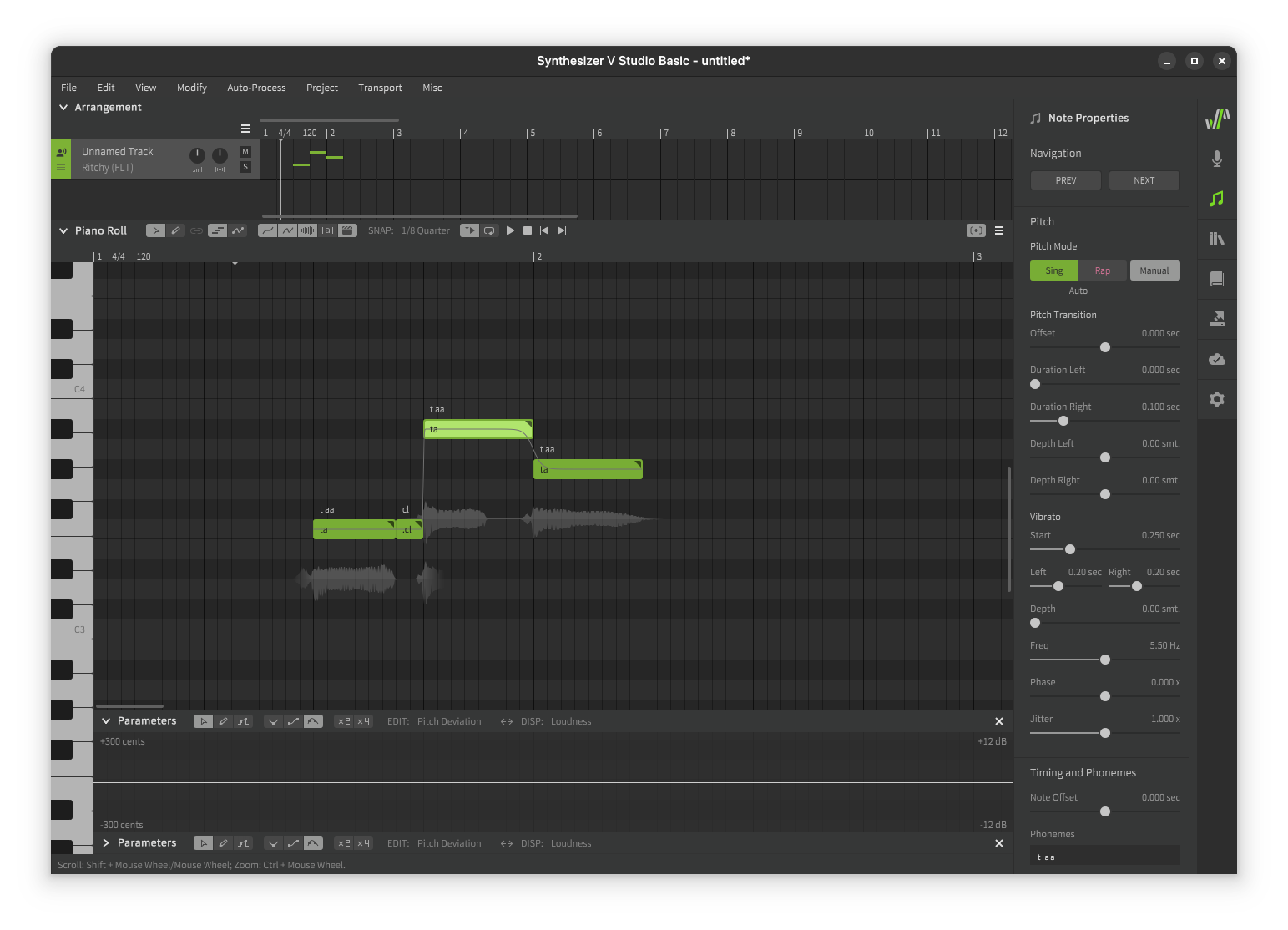The height and width of the screenshot is (930, 1288).
Task: Open the Modify menu
Action: click(192, 88)
